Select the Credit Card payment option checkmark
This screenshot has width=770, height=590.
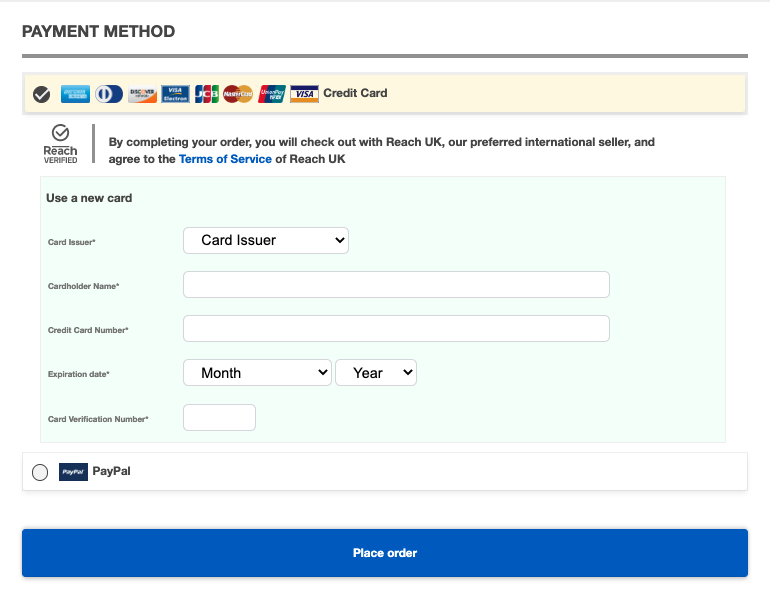click(42, 94)
